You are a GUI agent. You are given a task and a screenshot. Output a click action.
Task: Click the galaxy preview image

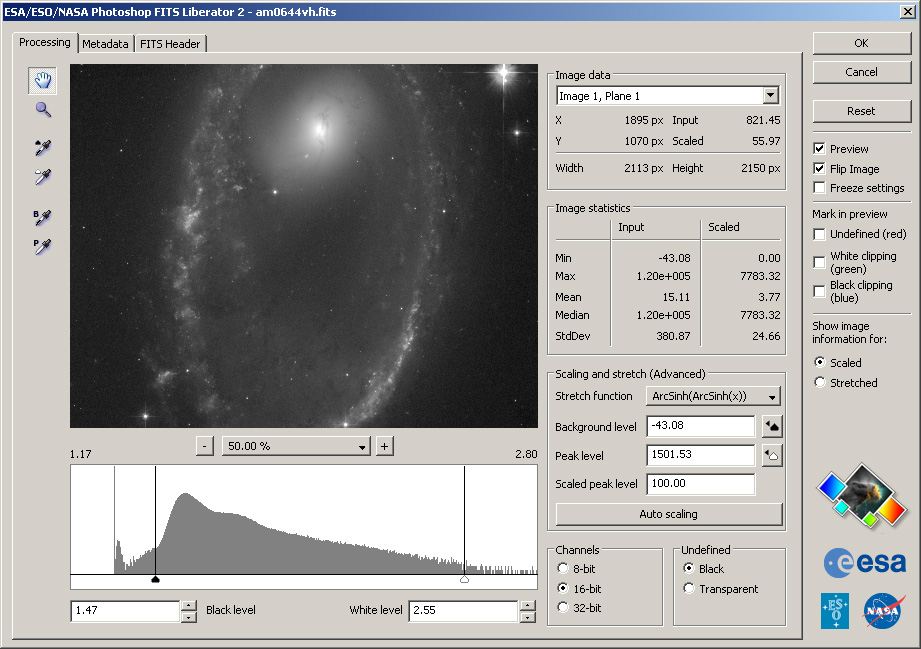click(x=304, y=246)
